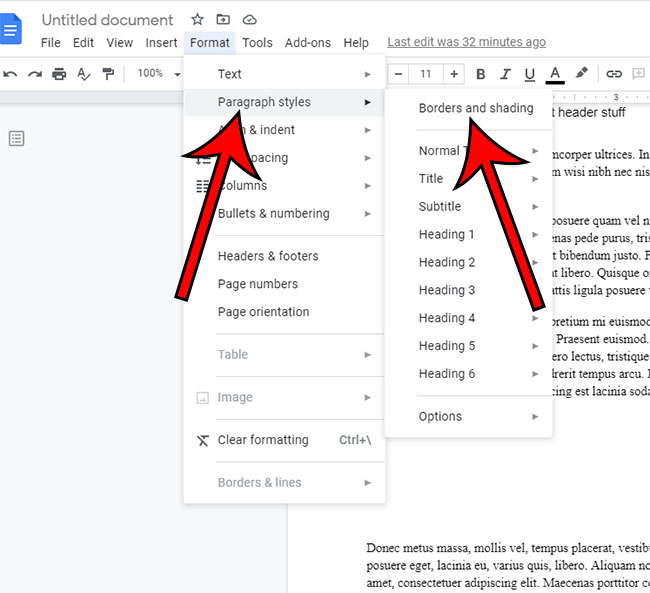Screen dimensions: 650x593
Task: Click the Insert link icon
Action: 614,74
